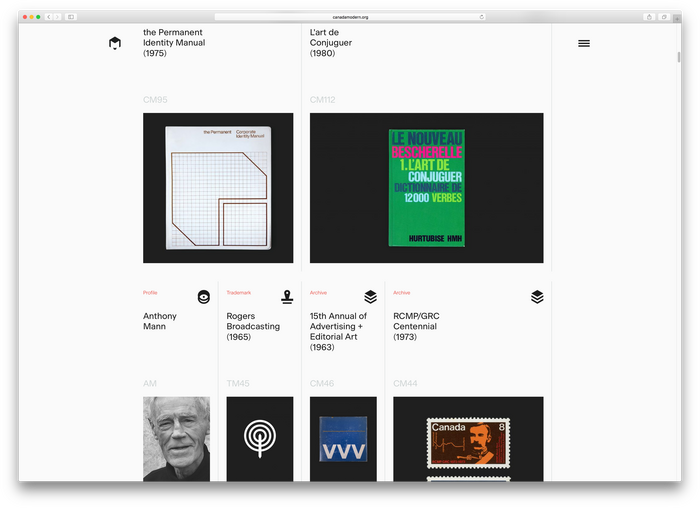Click the stamp trademark icon for Rogers Broadcasting
Viewport: 700px width, 508px height.
(287, 297)
